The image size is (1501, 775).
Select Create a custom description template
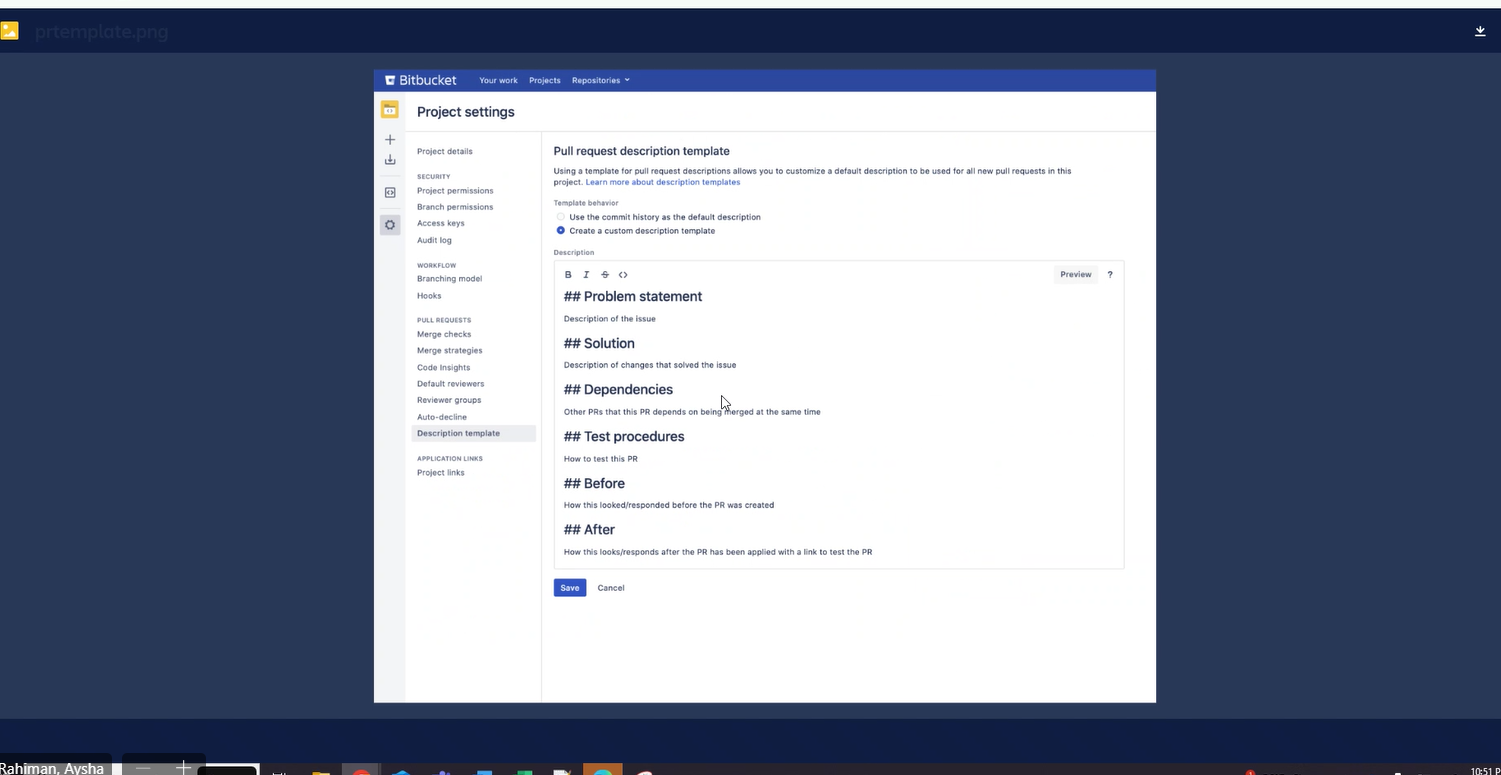636,231
